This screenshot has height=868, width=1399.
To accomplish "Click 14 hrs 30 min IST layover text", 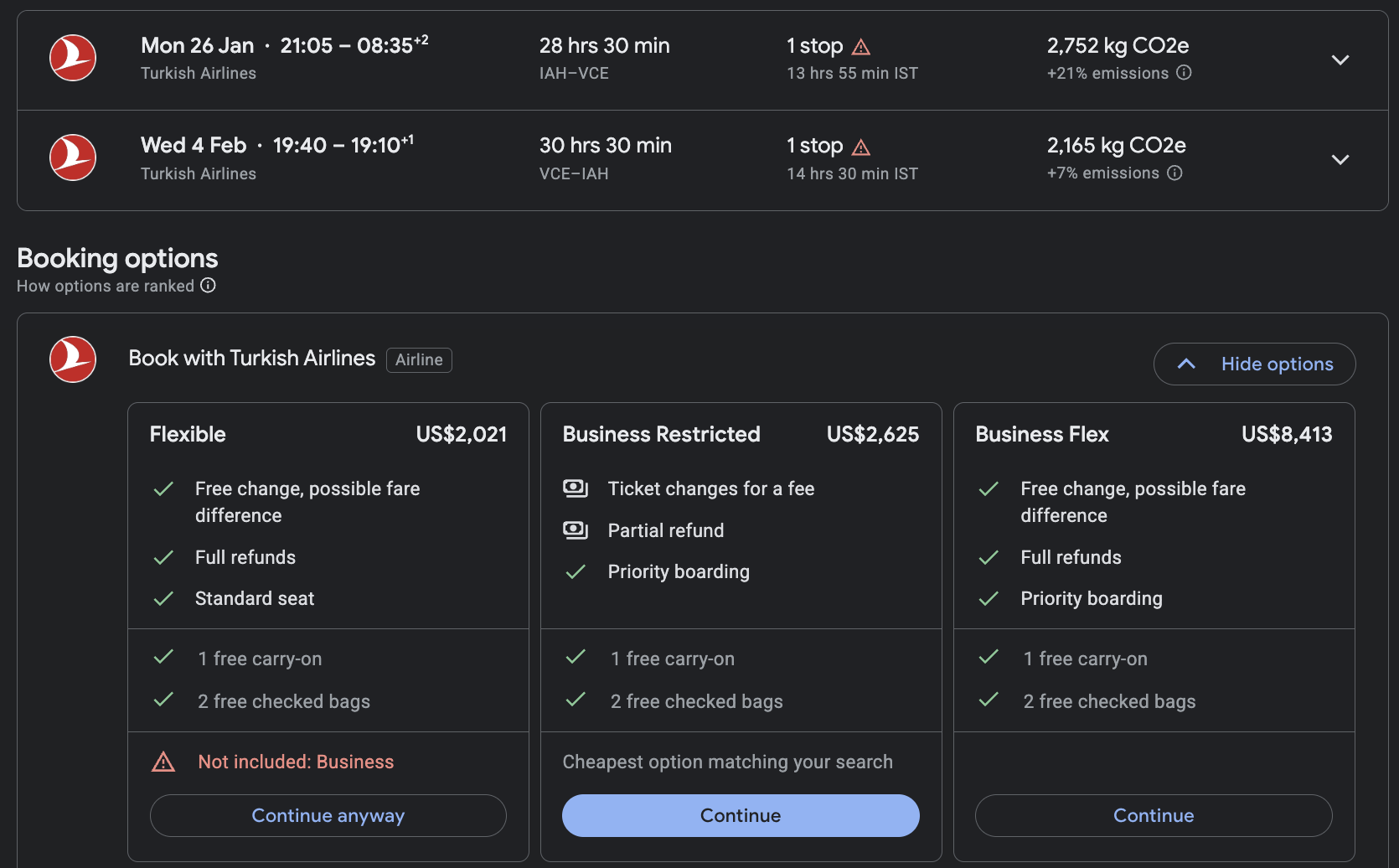I will pos(852,173).
